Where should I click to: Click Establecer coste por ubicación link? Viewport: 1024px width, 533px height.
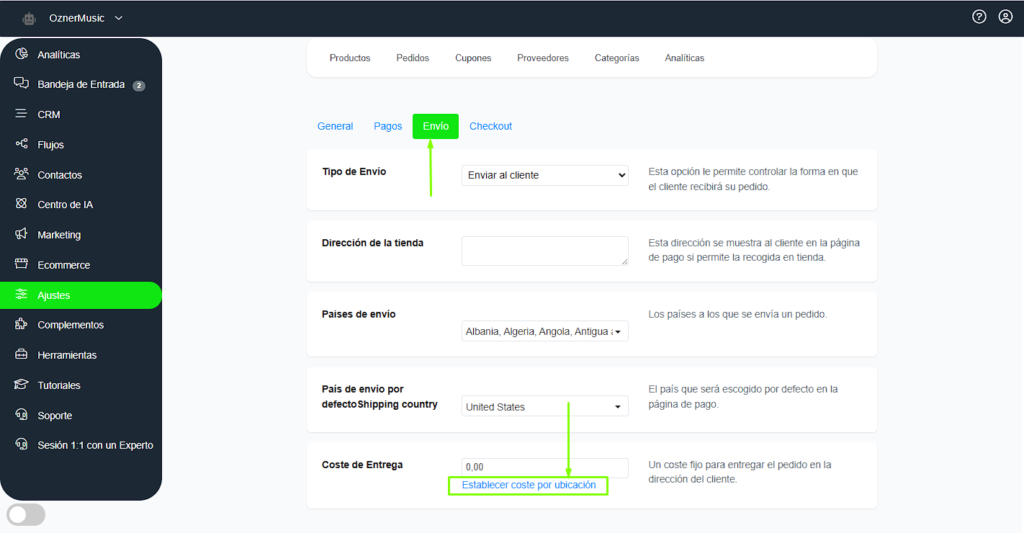tap(528, 485)
